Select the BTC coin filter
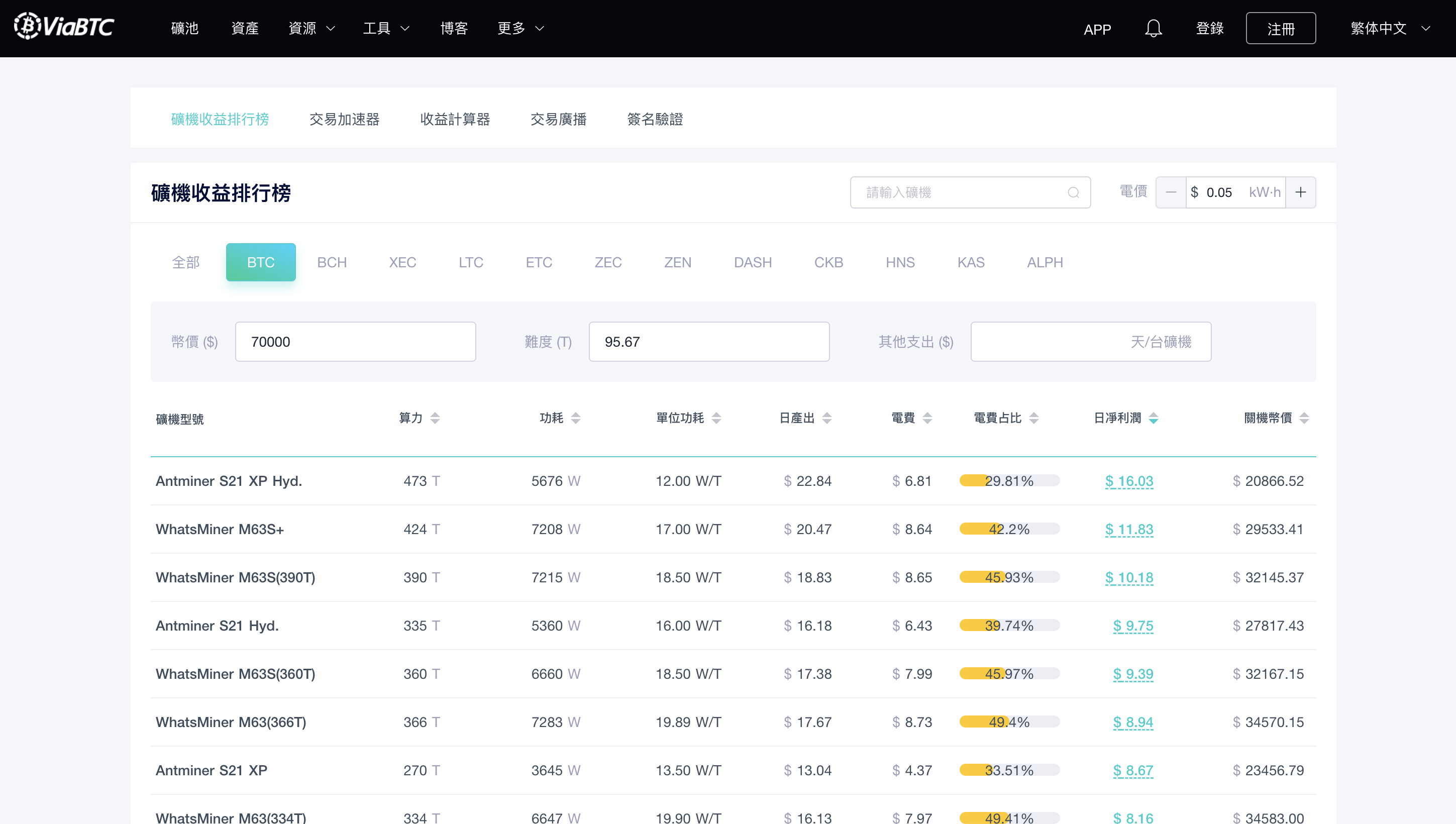Viewport: 1456px width, 824px height. [x=261, y=263]
